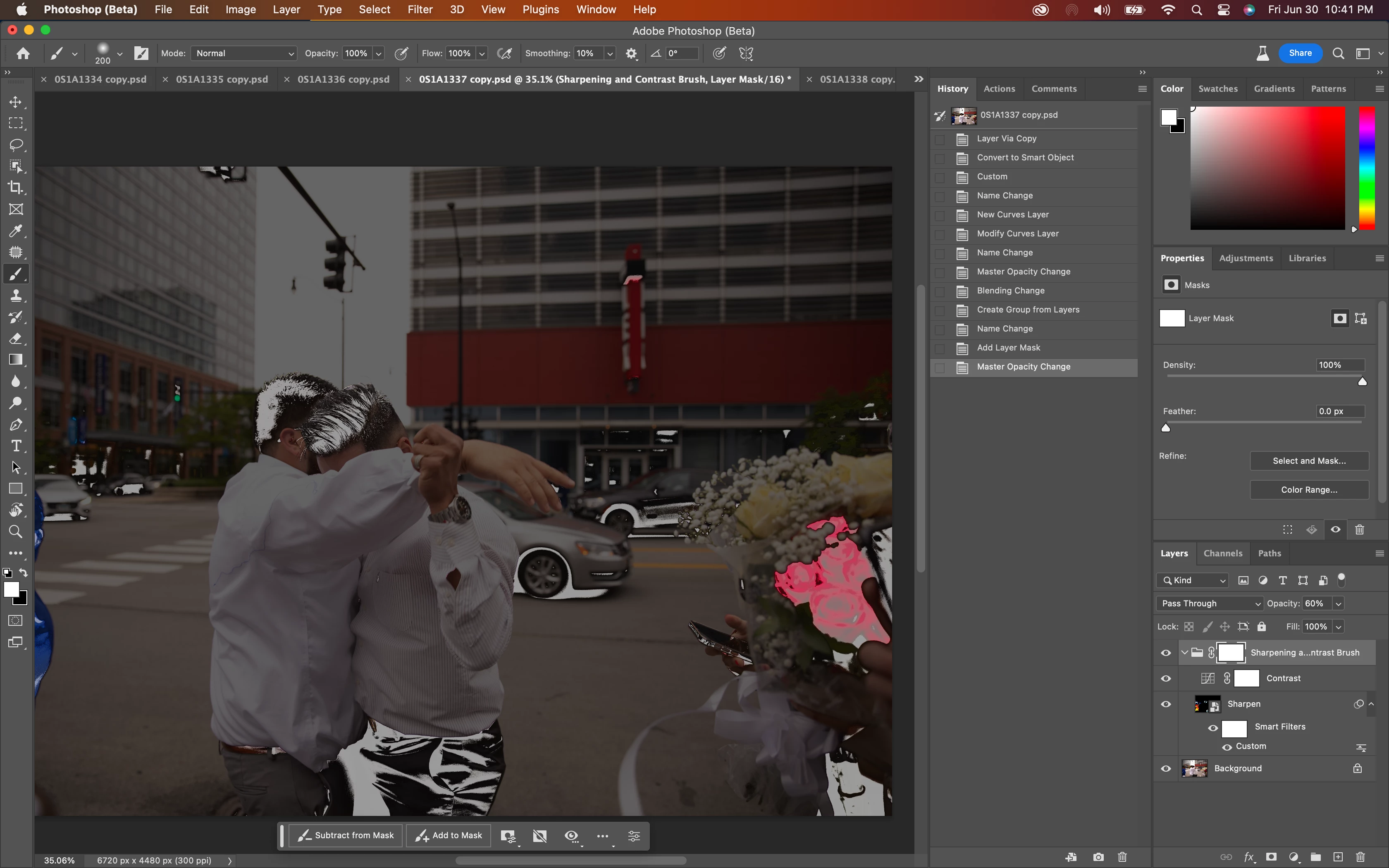Screen dimensions: 1389x868
Task: Switch to the Channels tab
Action: (x=1222, y=553)
